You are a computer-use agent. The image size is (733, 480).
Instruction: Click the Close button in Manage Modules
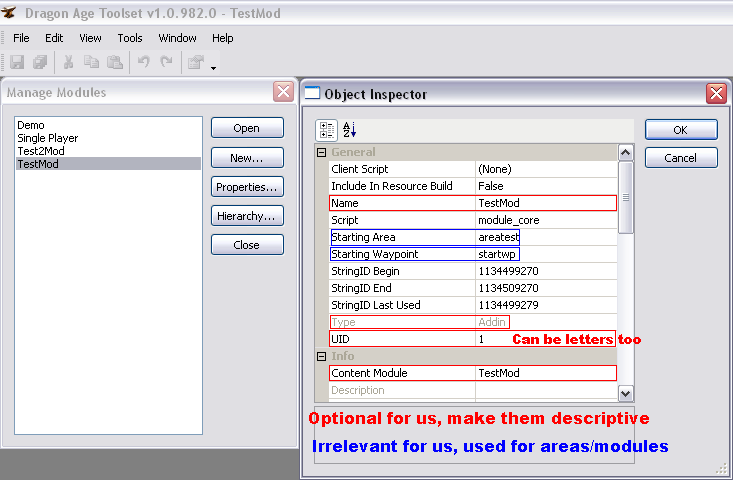(x=247, y=245)
